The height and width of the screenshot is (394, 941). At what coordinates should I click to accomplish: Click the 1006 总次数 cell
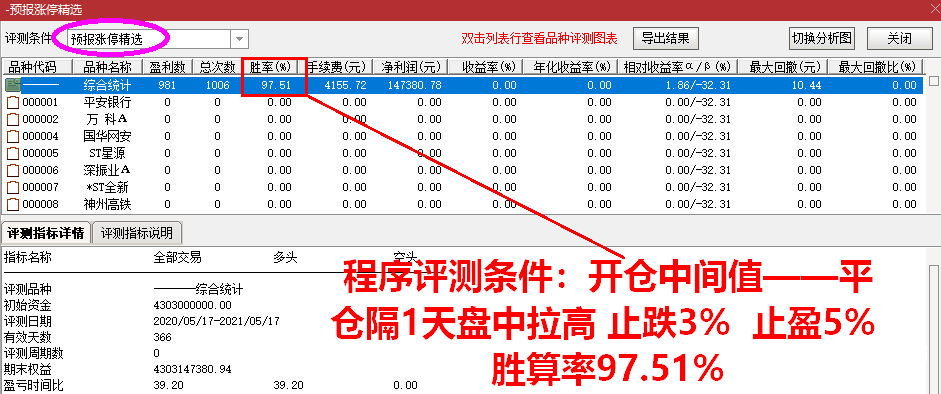click(x=217, y=85)
